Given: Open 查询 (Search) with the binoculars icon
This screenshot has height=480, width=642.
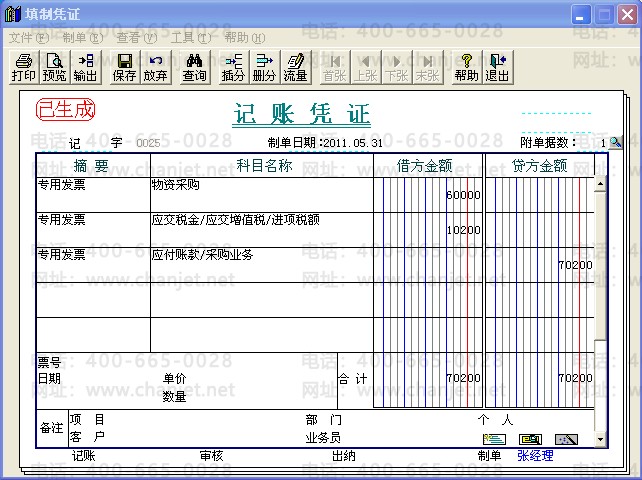Looking at the screenshot, I should tap(195, 67).
